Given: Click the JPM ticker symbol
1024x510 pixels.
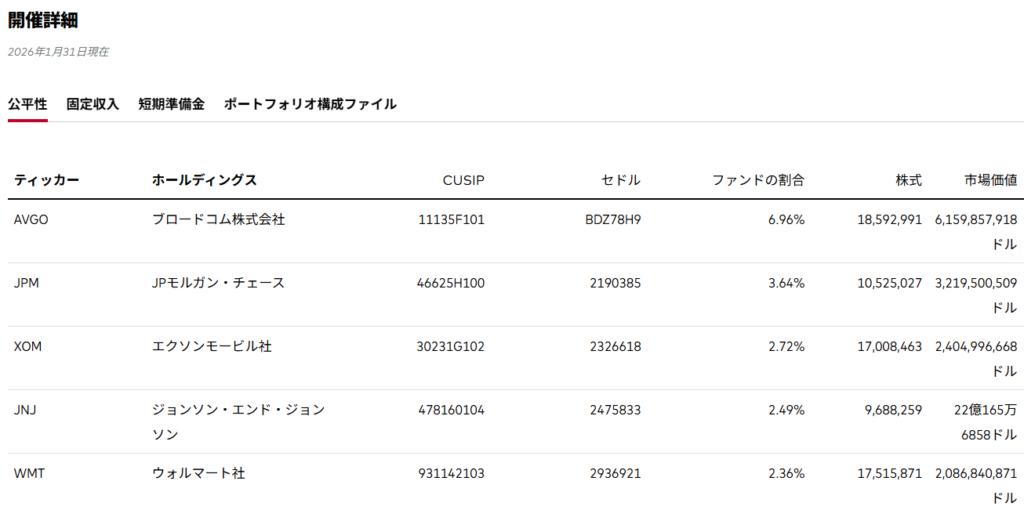Looking at the screenshot, I should (x=27, y=283).
